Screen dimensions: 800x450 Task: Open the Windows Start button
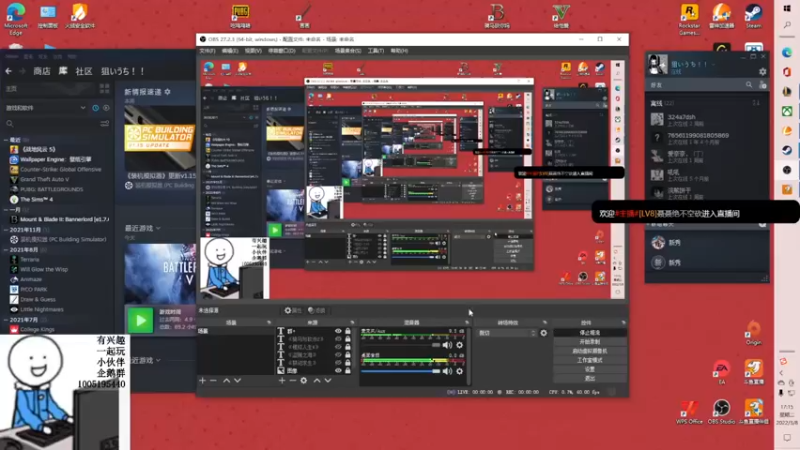point(787,9)
